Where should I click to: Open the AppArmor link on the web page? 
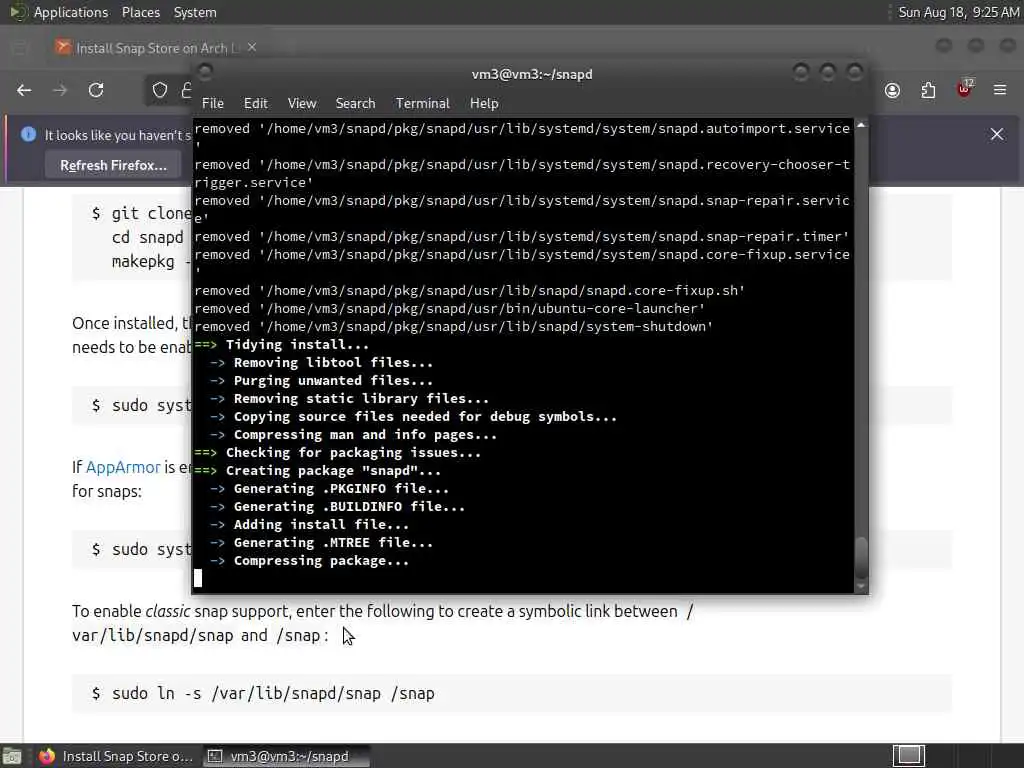click(123, 467)
